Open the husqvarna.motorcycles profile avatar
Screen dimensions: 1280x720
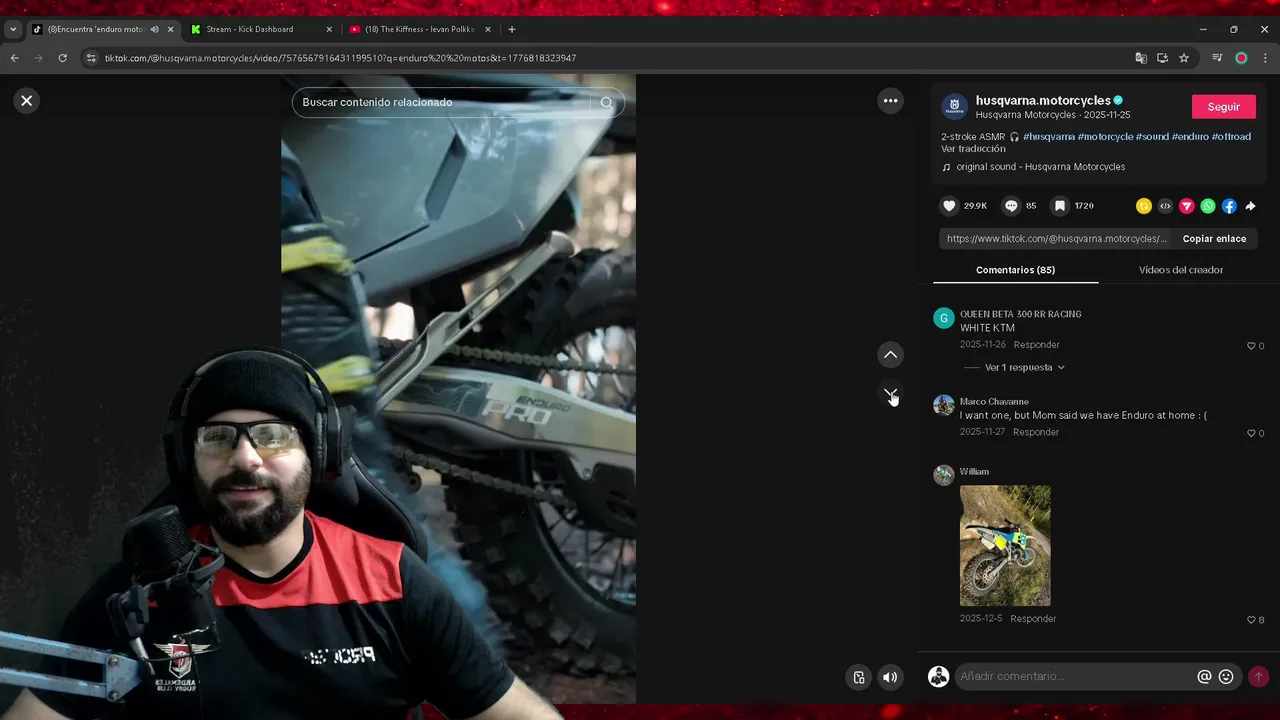[x=955, y=106]
